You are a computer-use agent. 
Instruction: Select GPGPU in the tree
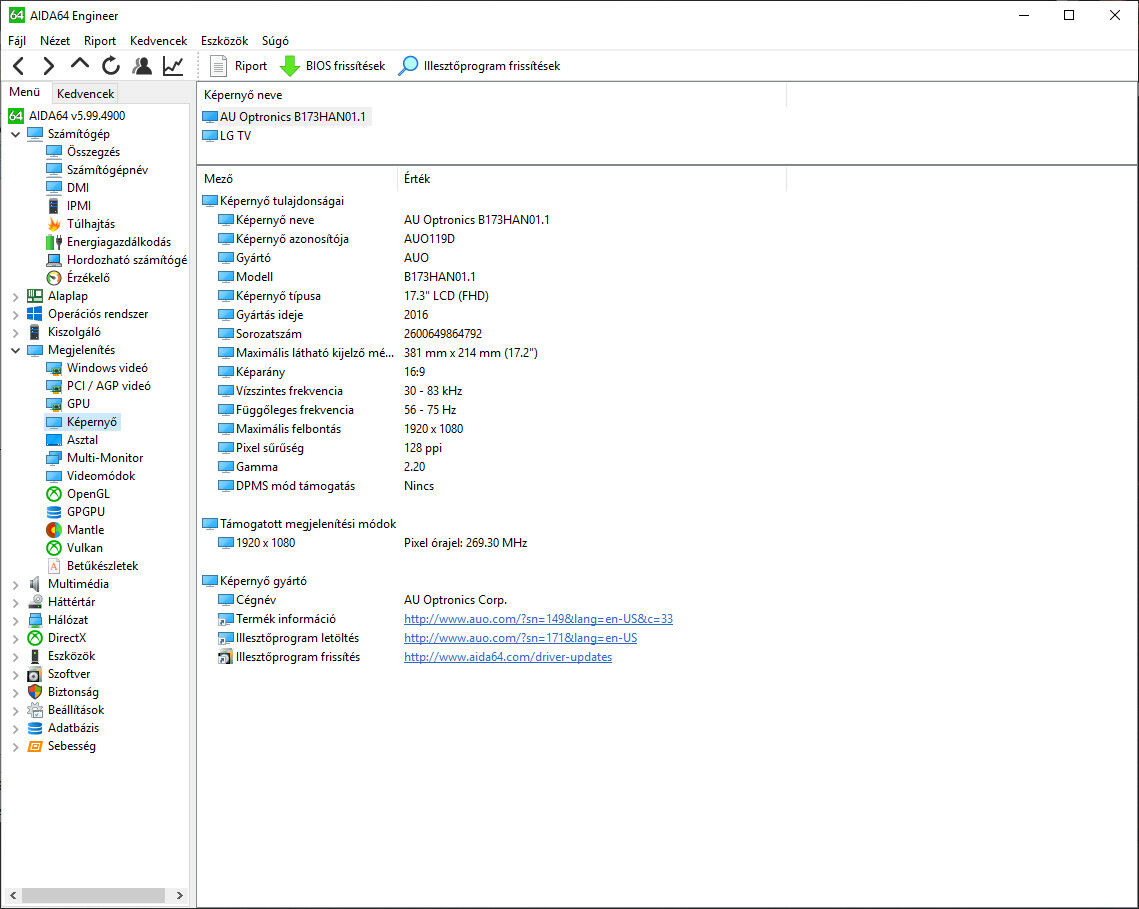(86, 512)
